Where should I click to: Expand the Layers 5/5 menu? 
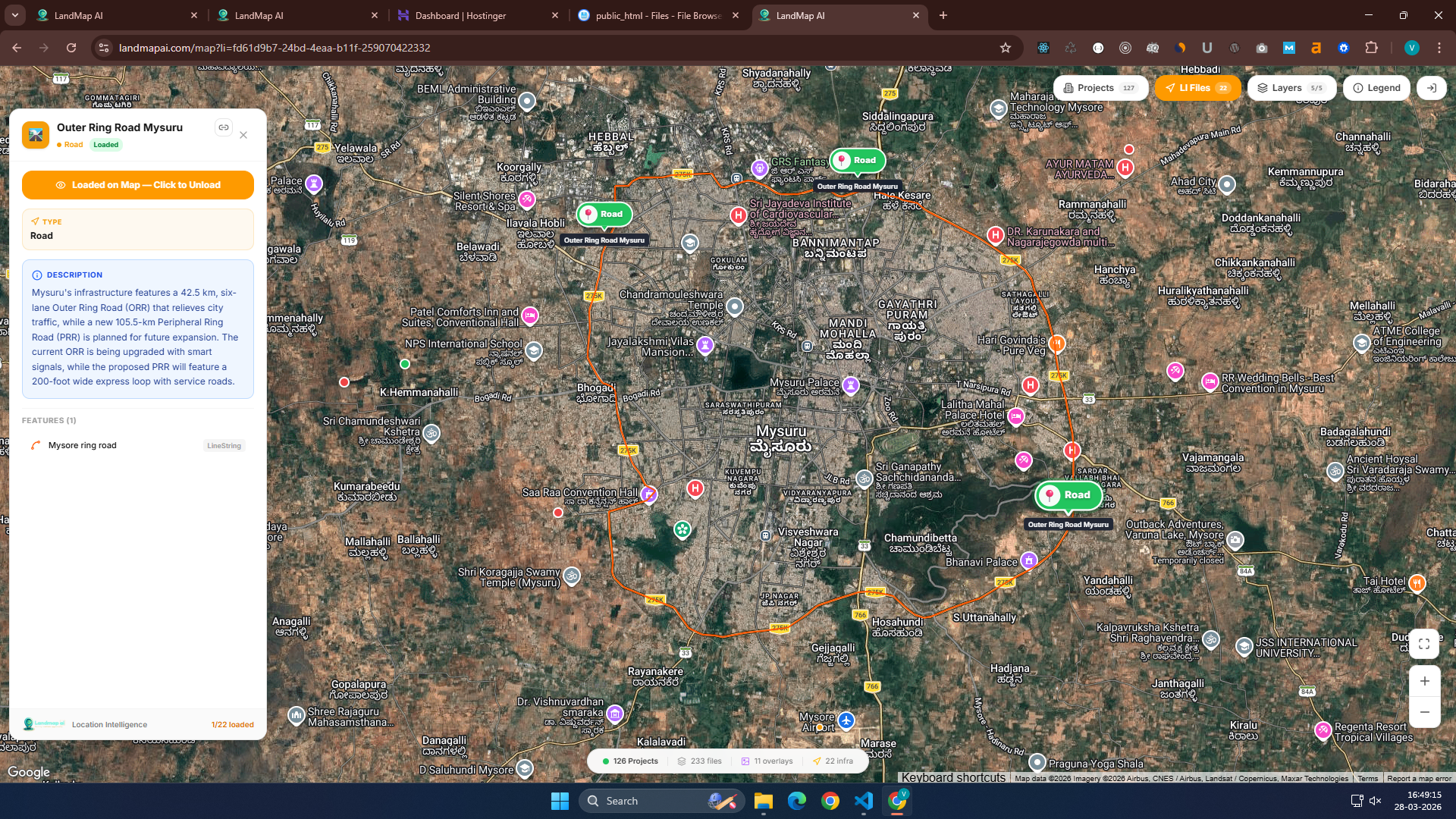(1291, 88)
